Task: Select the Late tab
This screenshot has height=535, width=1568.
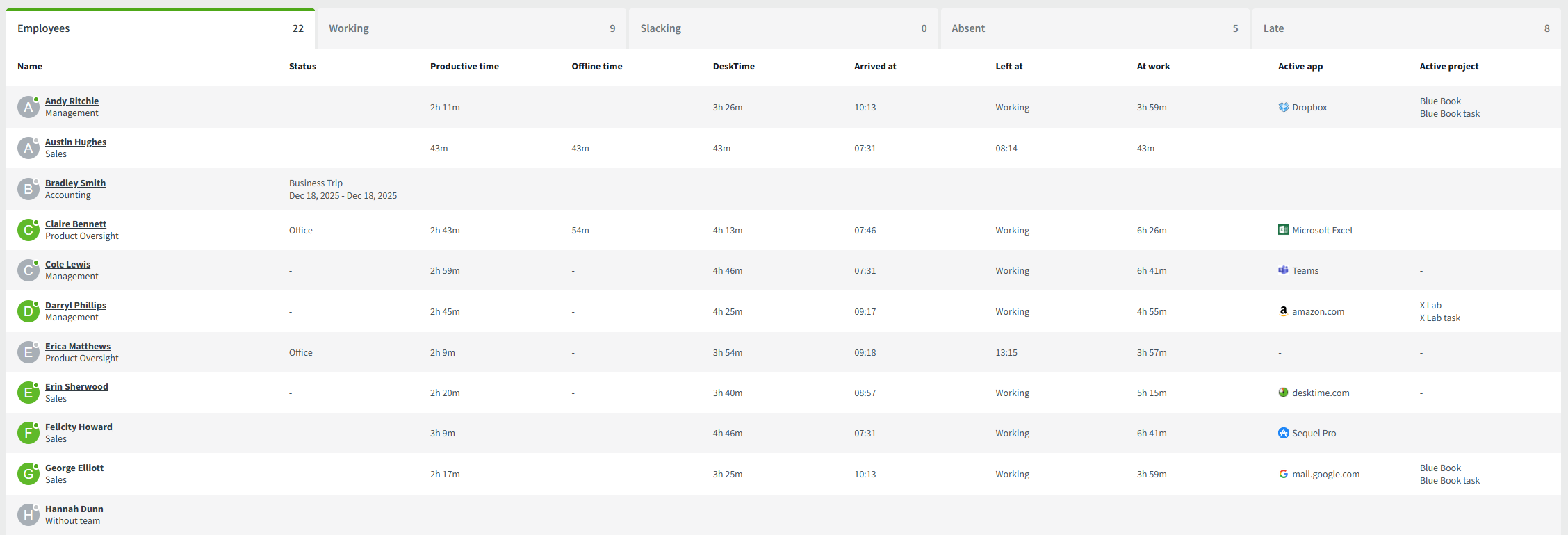Action: pyautogui.click(x=1406, y=28)
